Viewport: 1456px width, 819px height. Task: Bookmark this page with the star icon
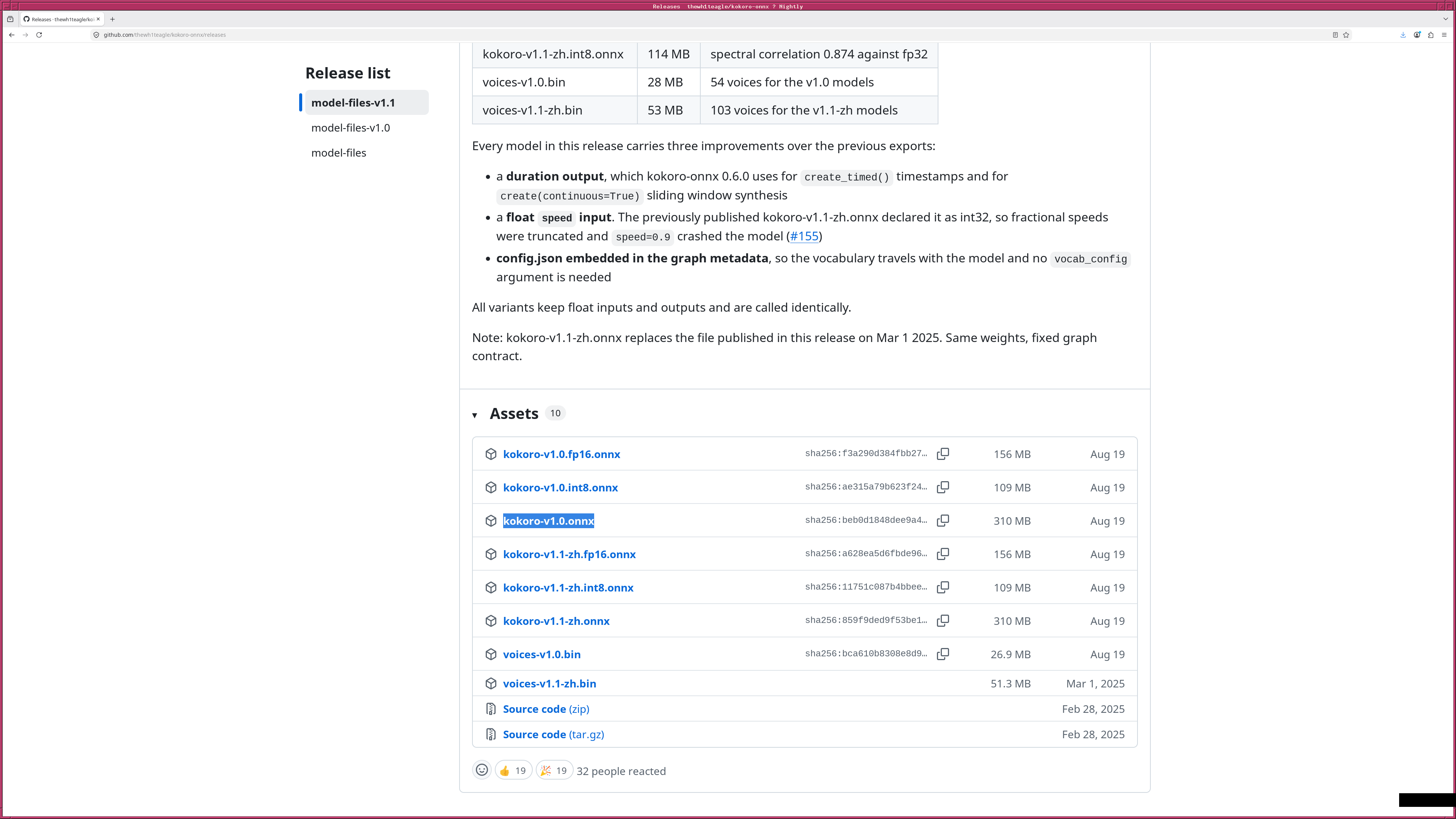click(1346, 35)
